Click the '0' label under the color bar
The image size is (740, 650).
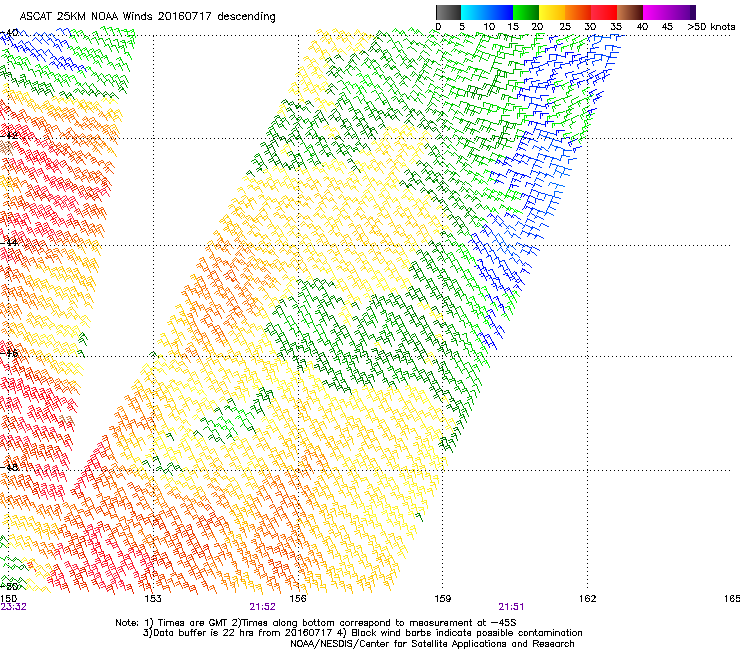point(438,27)
